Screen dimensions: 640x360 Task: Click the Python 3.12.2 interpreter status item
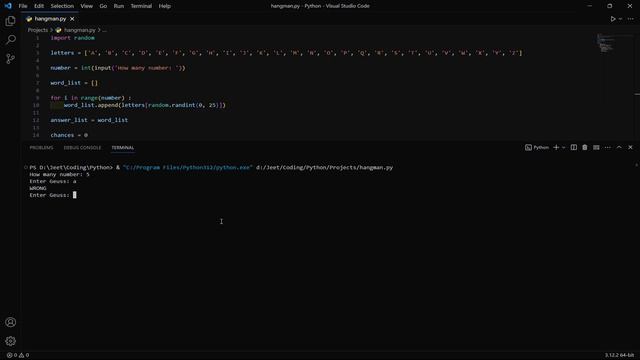tap(619, 355)
